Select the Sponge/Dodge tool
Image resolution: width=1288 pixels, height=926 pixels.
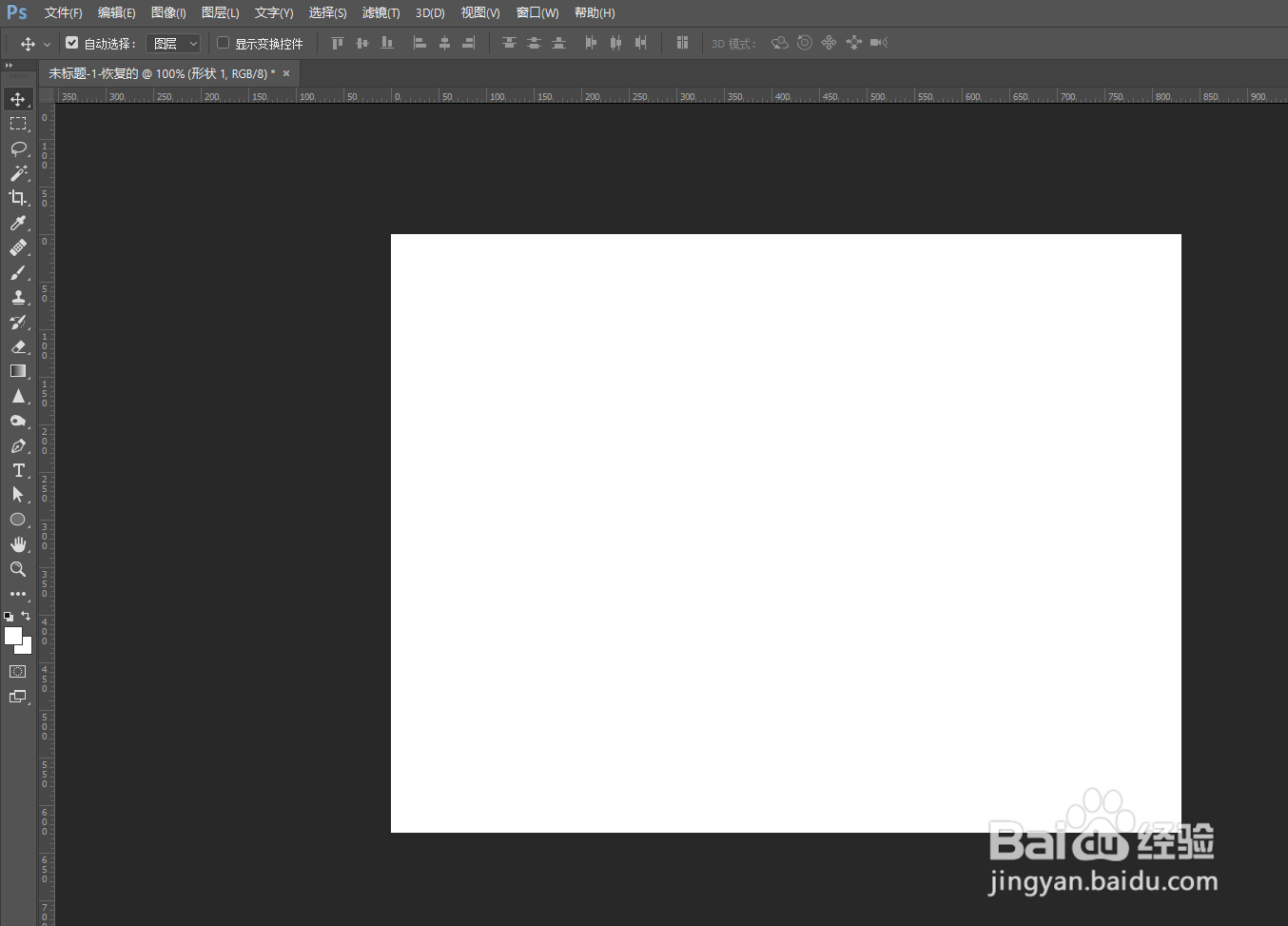(18, 421)
